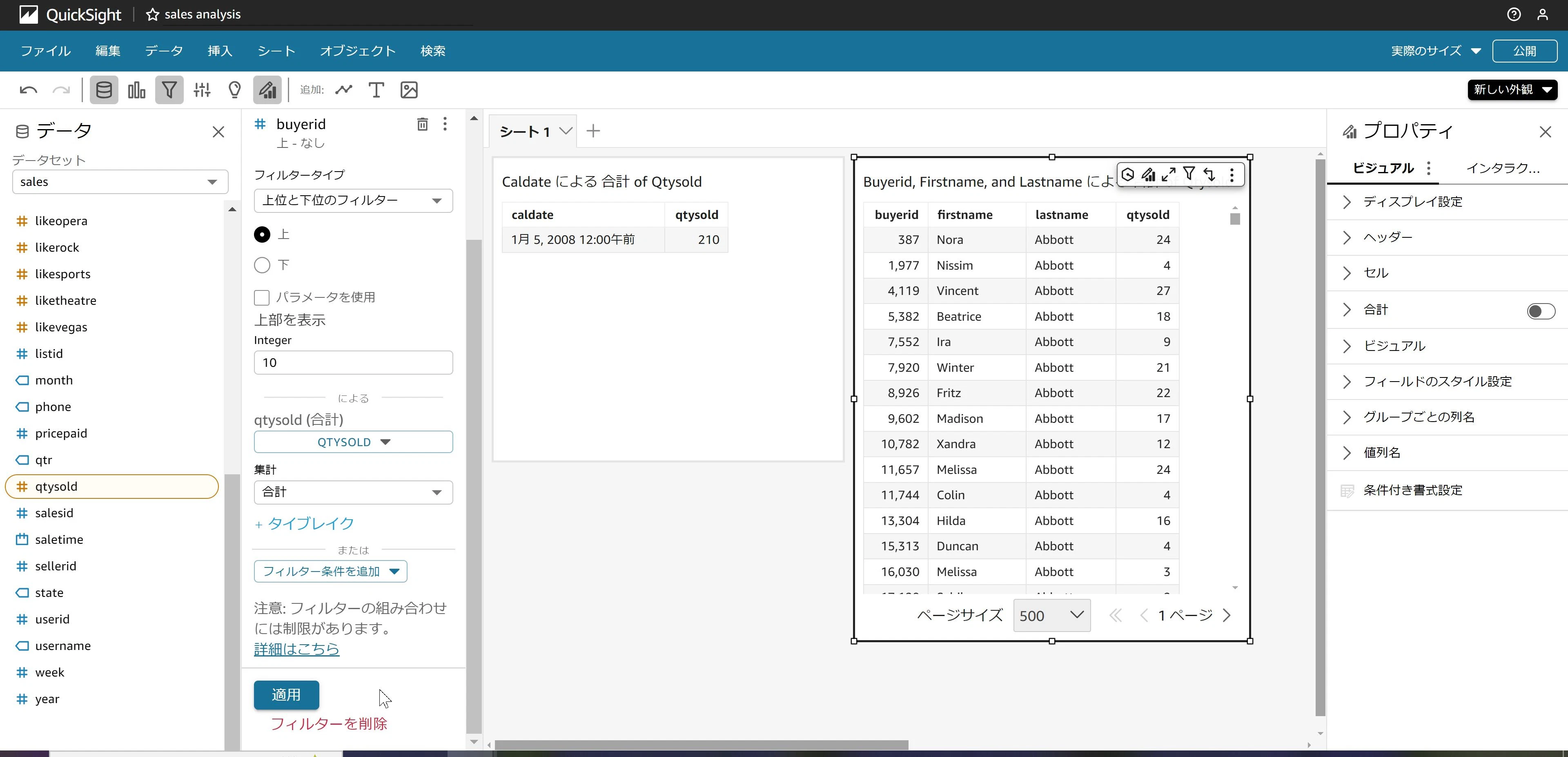Delete buyerid filter with trash icon
Viewport: 1568px width, 757px height.
tap(423, 124)
